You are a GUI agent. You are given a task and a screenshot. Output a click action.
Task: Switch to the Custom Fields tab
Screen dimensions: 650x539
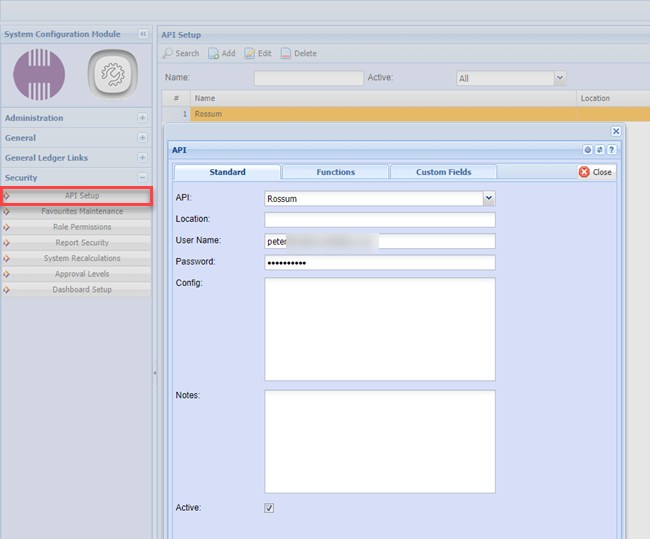click(x=443, y=172)
